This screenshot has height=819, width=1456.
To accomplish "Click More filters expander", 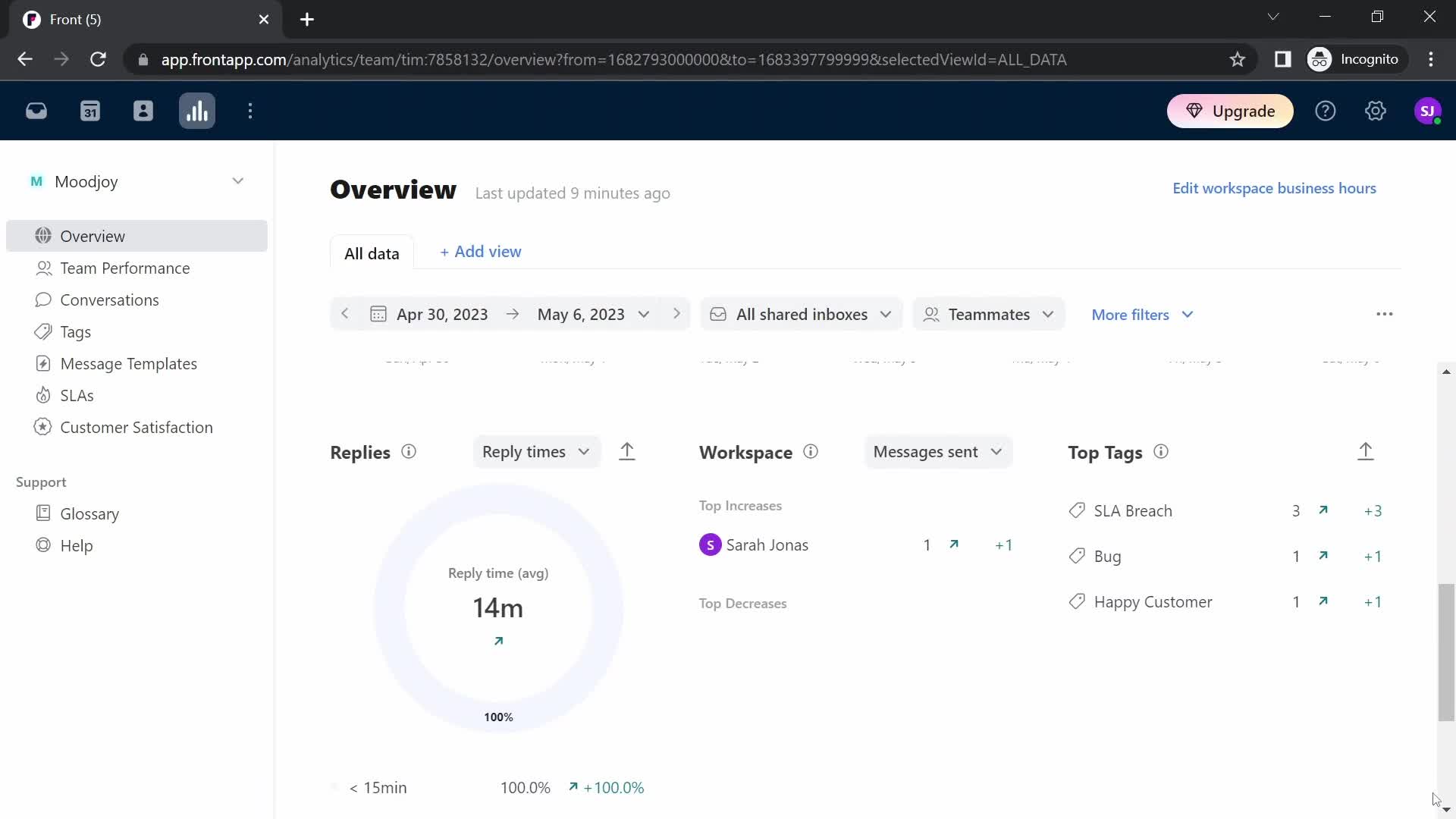I will (x=1143, y=315).
